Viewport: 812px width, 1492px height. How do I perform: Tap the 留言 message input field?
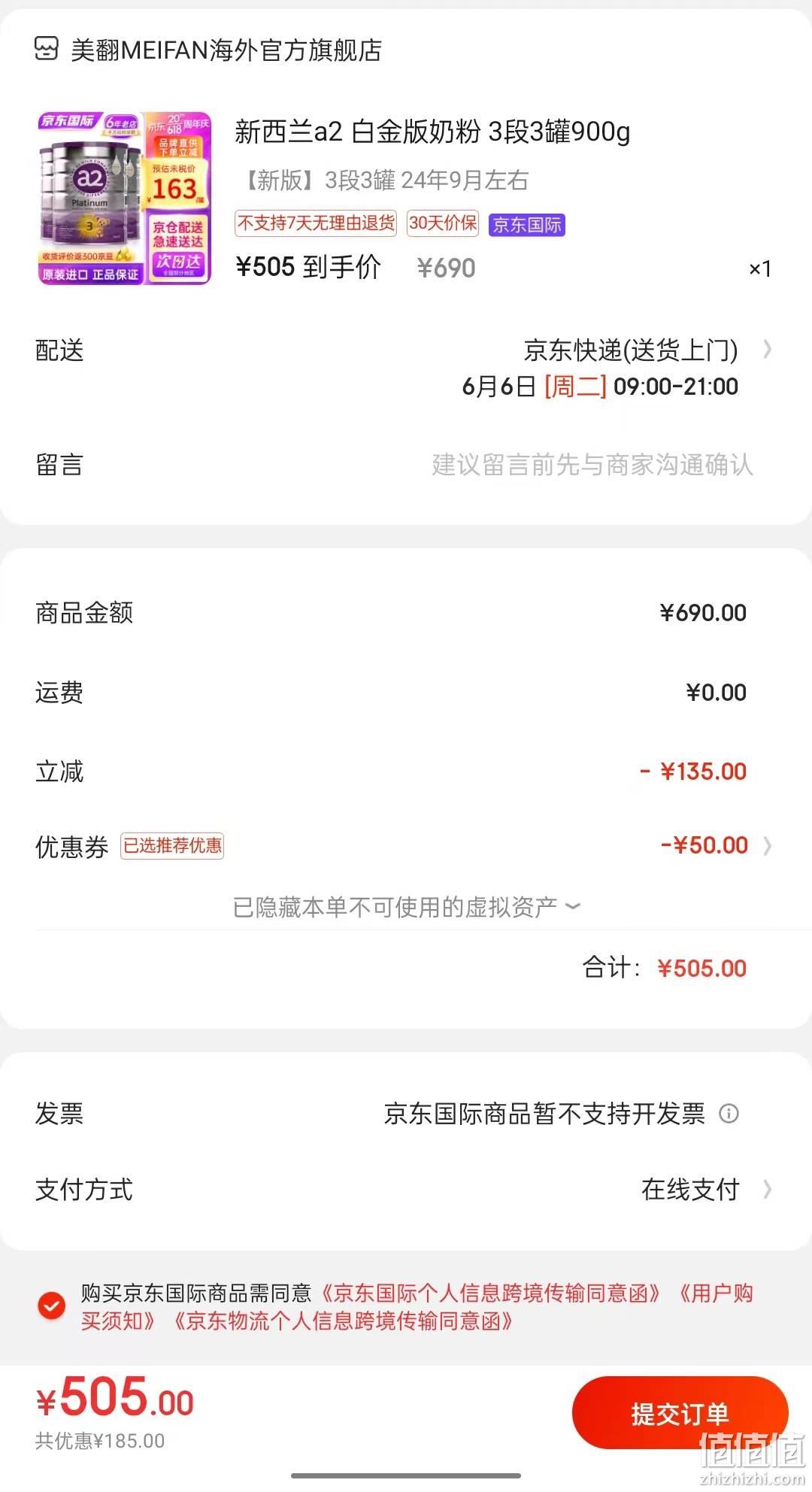(592, 465)
